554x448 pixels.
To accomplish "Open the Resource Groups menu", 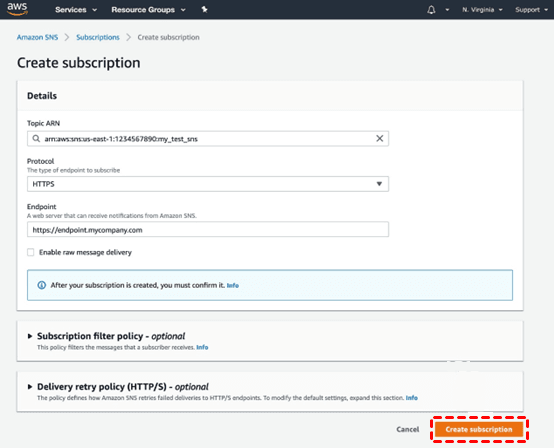I will 148,10.
